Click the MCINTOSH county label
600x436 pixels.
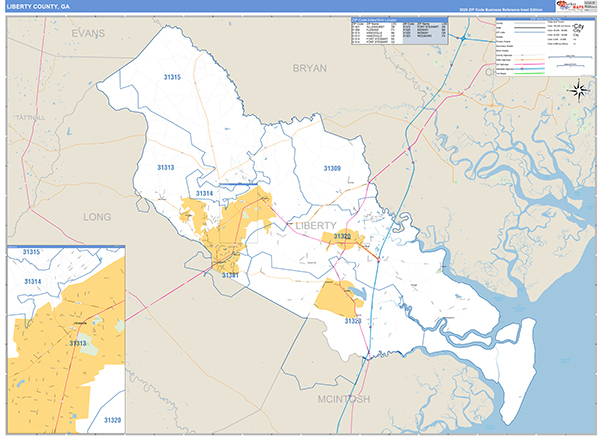point(344,399)
